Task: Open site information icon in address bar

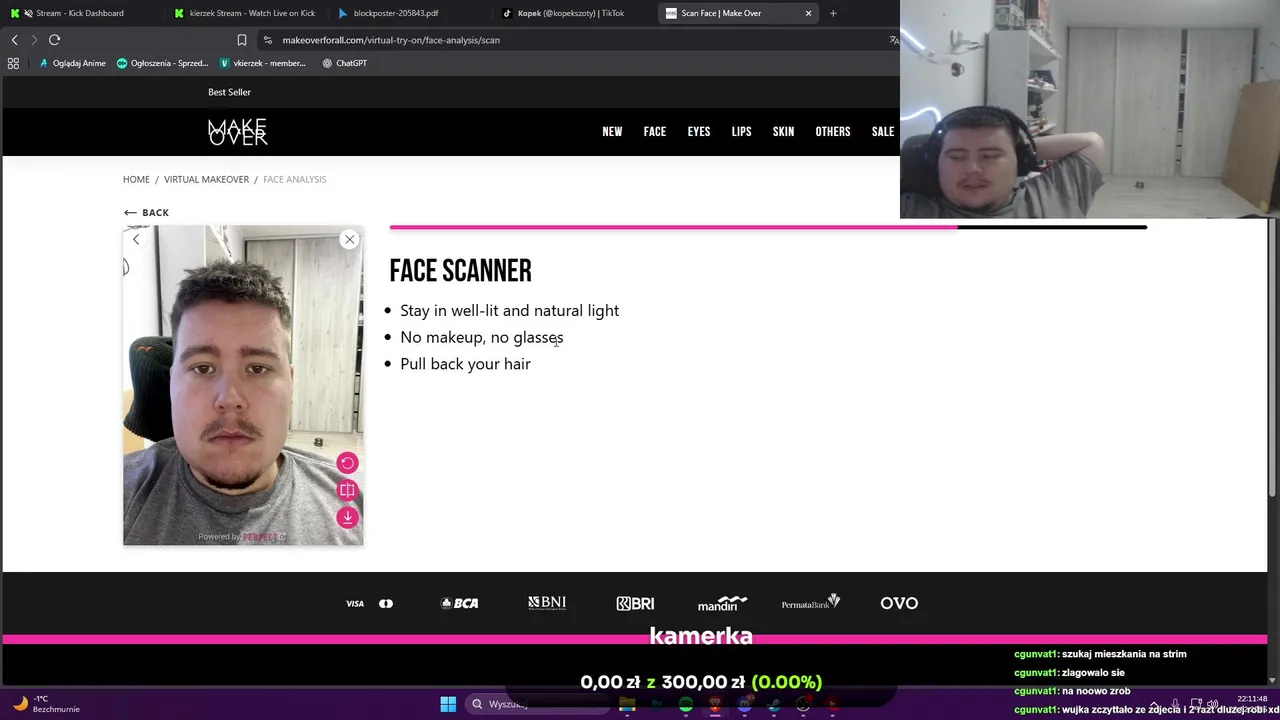Action: (x=267, y=40)
